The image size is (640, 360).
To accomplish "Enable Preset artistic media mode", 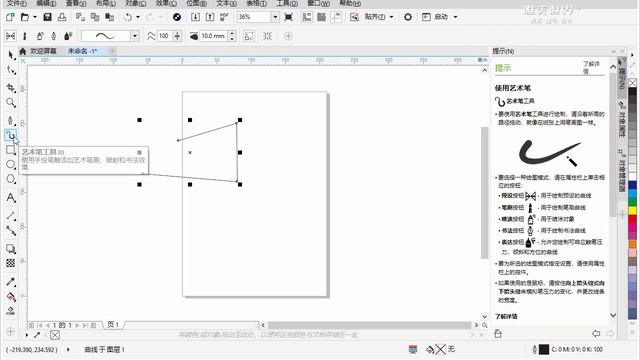I will tap(10, 36).
